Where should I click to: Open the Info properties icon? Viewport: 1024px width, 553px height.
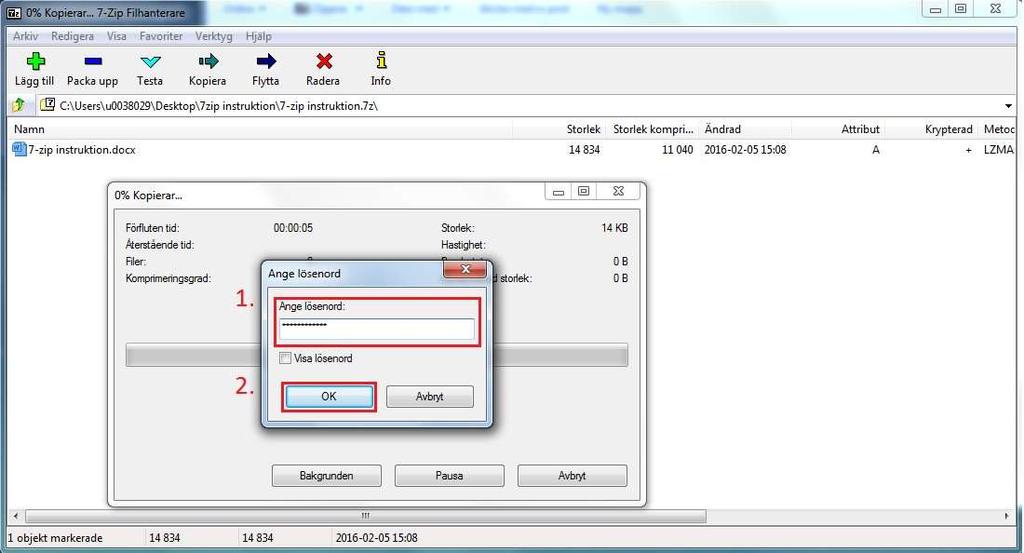(x=381, y=60)
